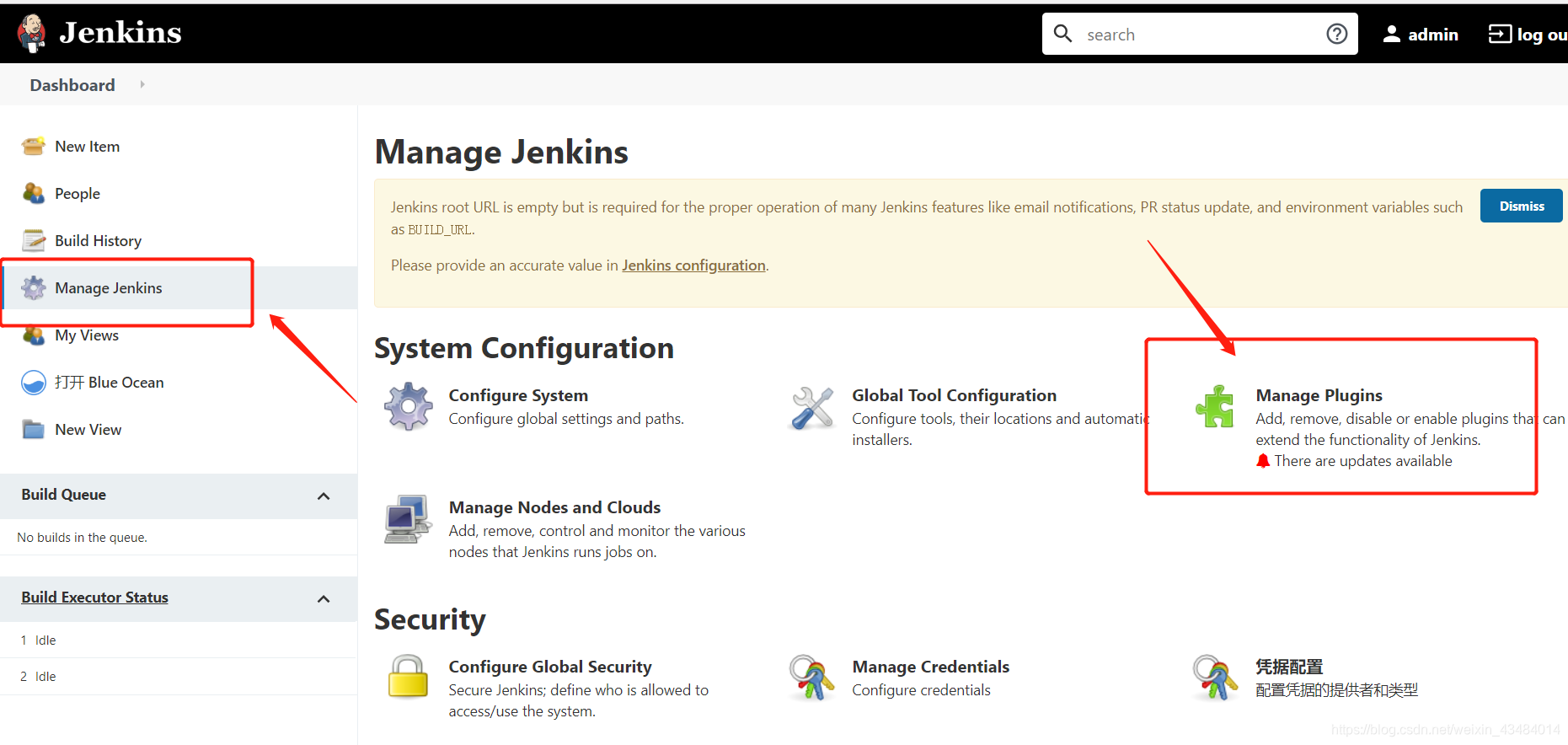Click the Jenkins title text in header

[x=120, y=33]
